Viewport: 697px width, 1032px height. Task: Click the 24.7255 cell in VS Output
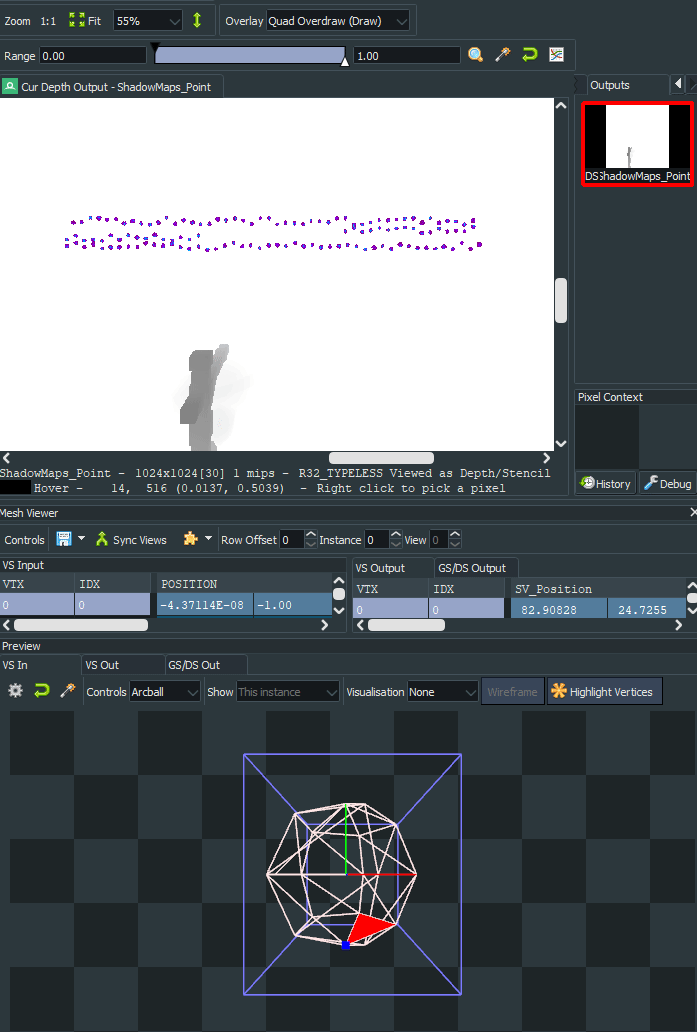tap(647, 609)
